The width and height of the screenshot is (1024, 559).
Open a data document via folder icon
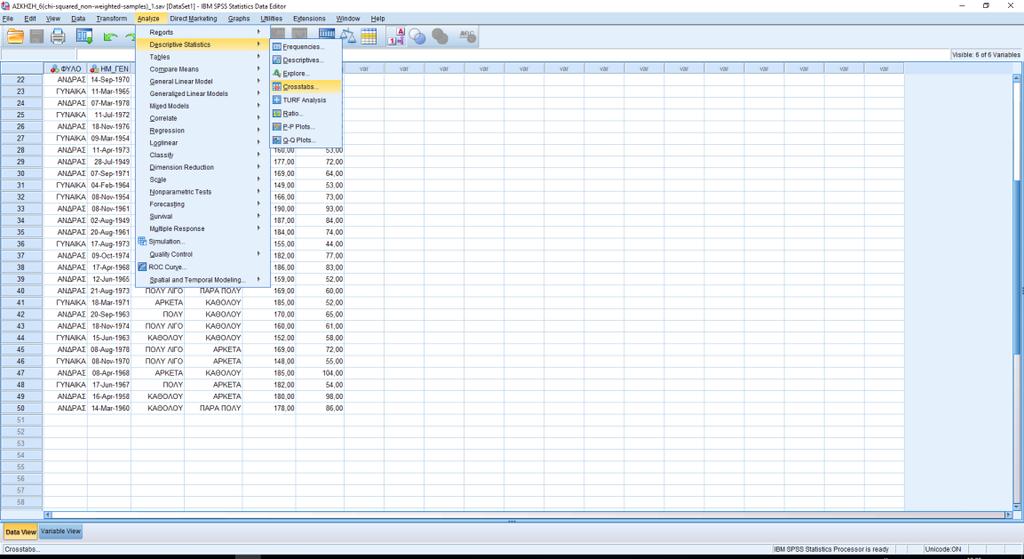pyautogui.click(x=15, y=37)
